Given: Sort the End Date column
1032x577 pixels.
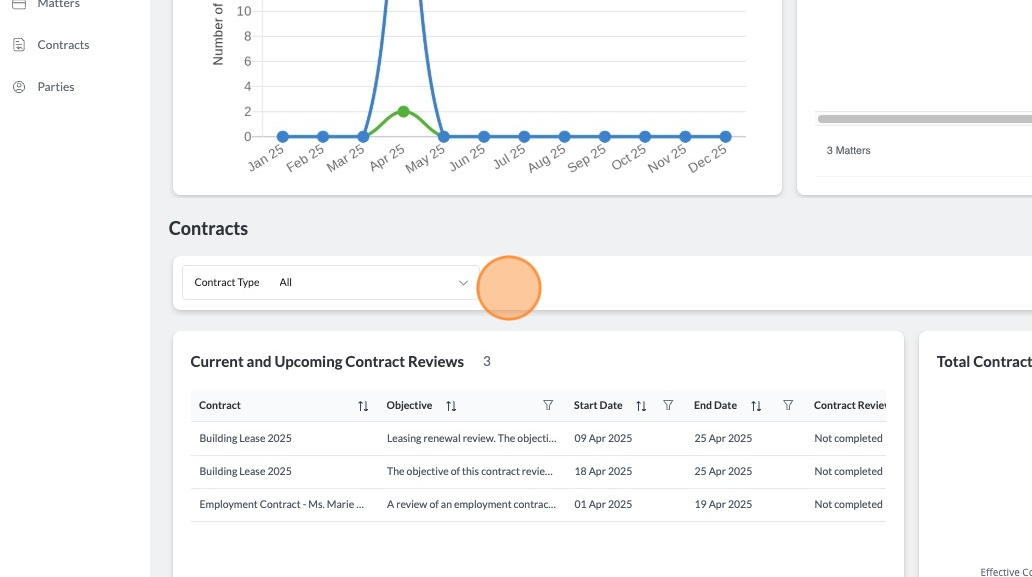Looking at the screenshot, I should [756, 406].
